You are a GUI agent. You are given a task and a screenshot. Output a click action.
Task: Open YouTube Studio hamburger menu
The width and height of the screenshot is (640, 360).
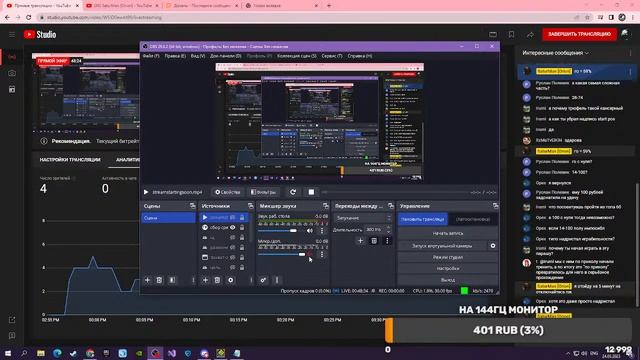12,34
